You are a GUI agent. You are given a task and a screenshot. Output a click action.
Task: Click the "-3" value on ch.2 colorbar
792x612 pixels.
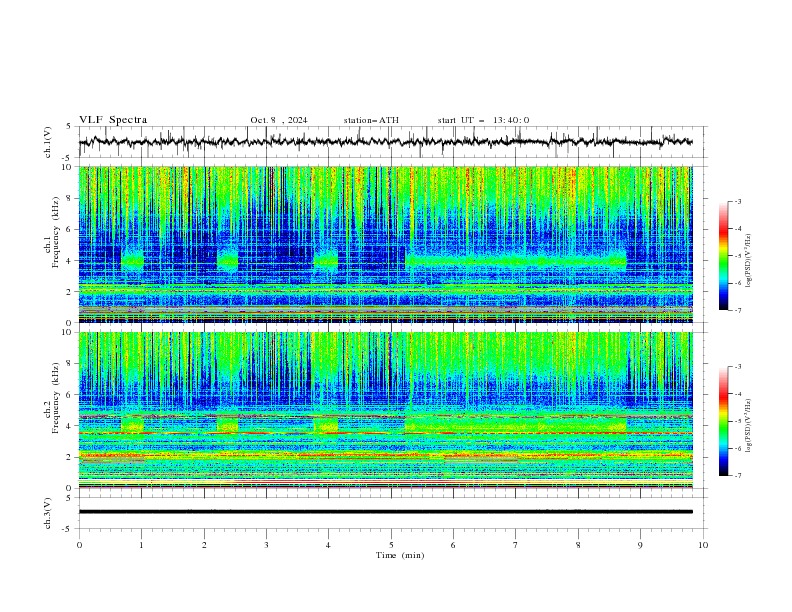click(x=737, y=367)
